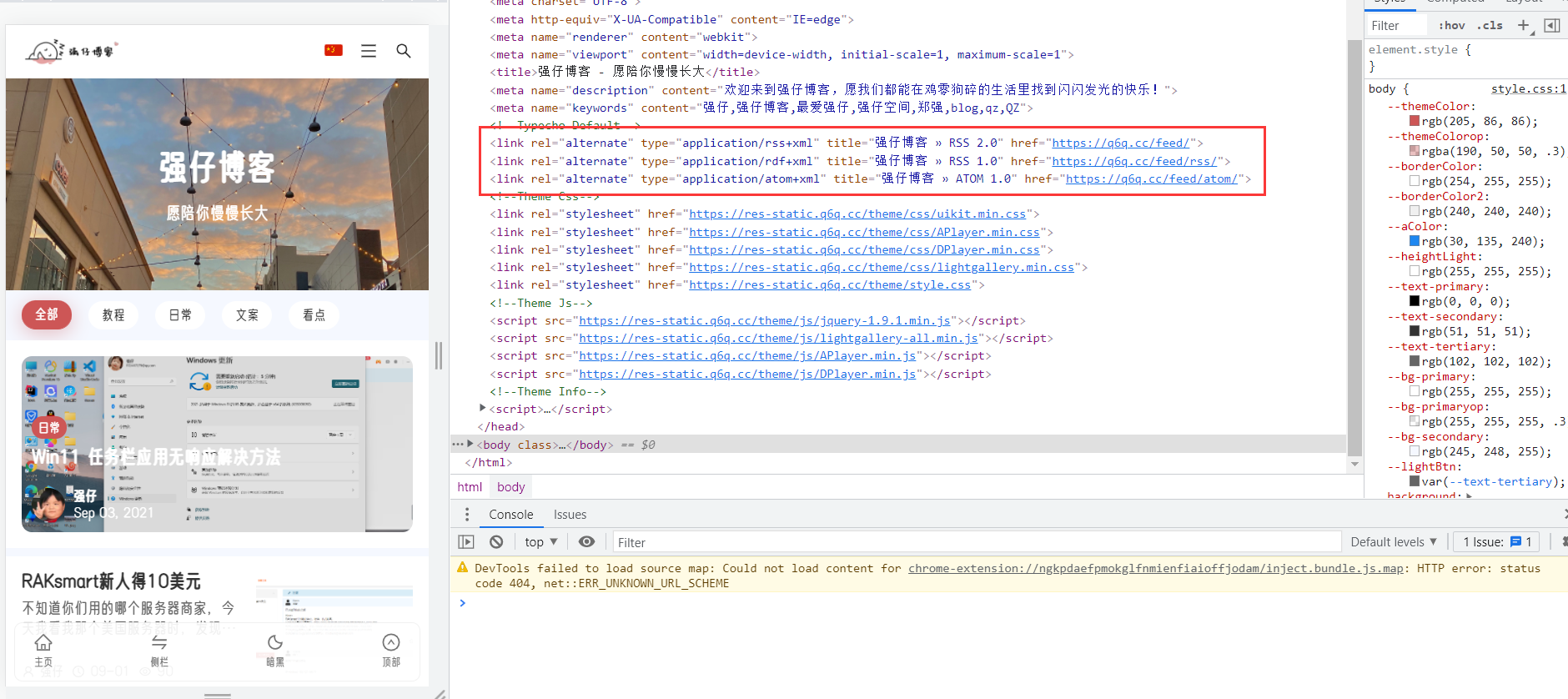
Task: Toggle the :hov element state button
Action: [x=1451, y=25]
